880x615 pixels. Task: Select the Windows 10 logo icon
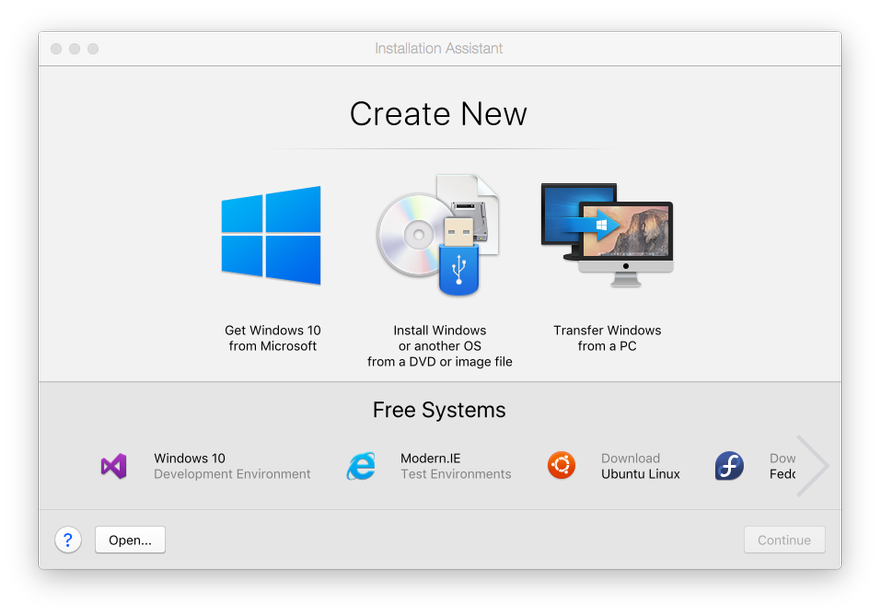tap(271, 235)
